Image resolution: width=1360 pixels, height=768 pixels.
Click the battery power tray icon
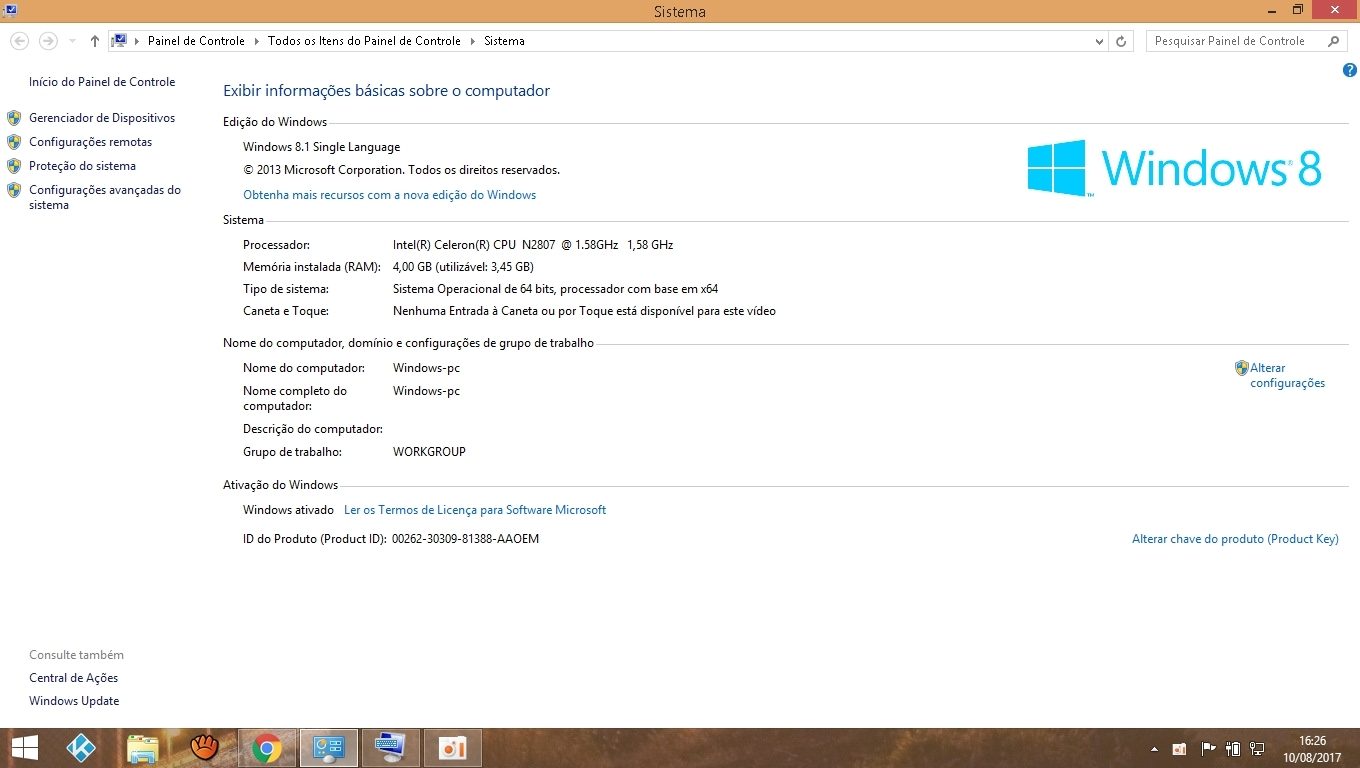1233,748
